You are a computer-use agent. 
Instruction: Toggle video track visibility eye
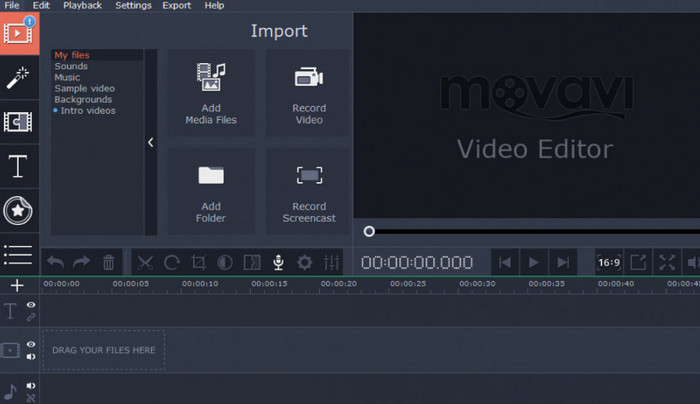point(31,344)
